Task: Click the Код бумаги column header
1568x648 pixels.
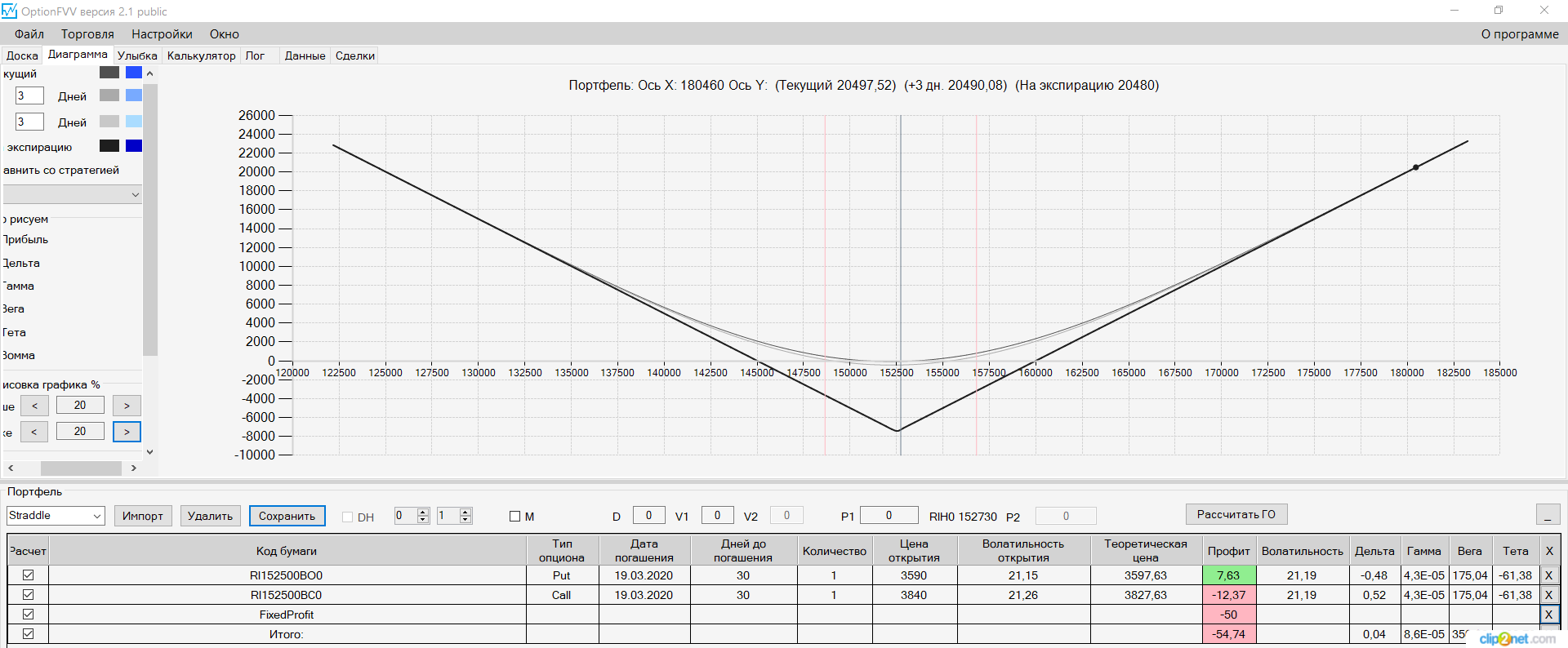Action: coord(287,551)
